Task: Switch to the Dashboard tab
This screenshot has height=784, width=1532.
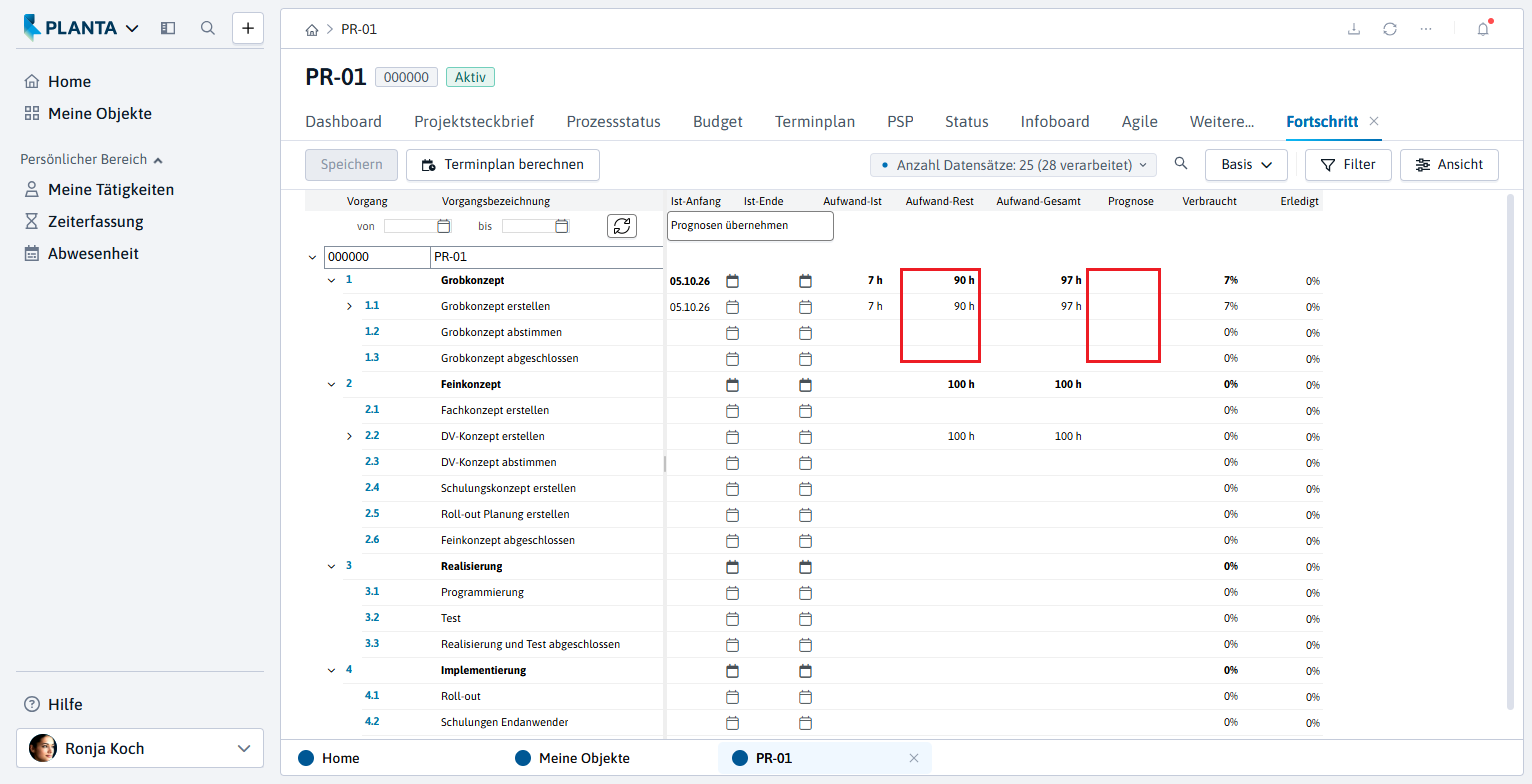Action: point(343,121)
